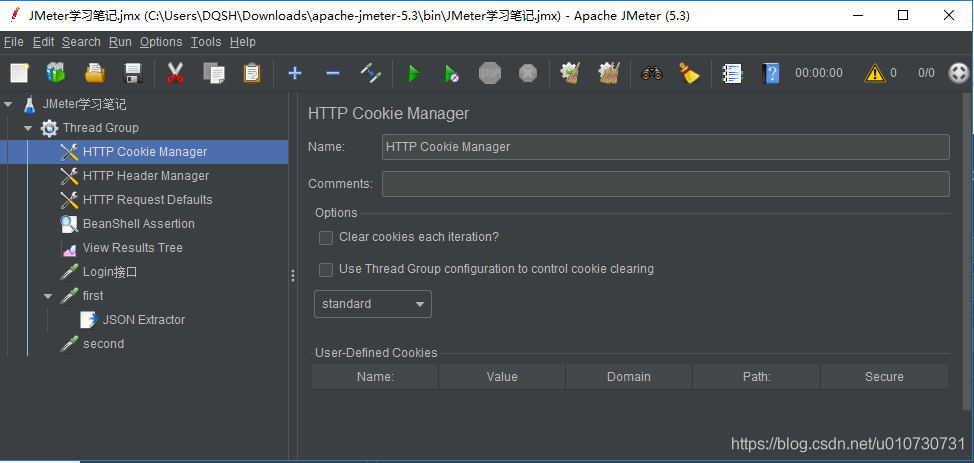974x463 pixels.
Task: Select HTTP Cookie Manager tree node
Action: tap(145, 152)
